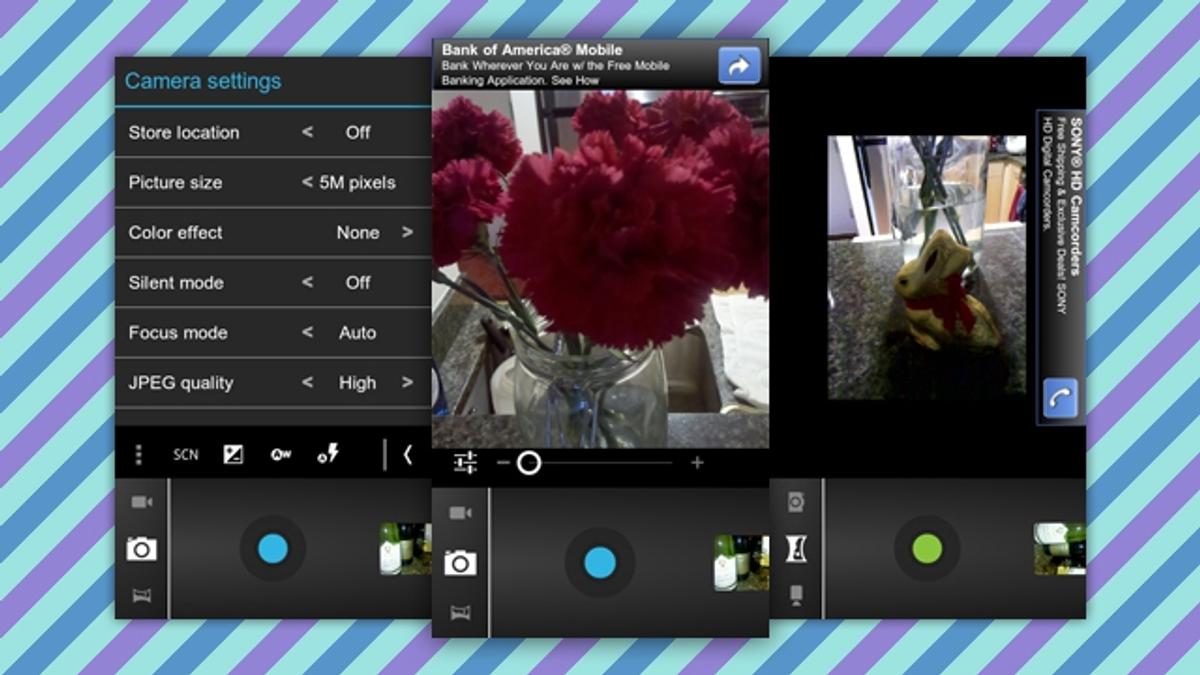This screenshot has height=675, width=1200.
Task: Tap the blue shutter button in left screen
Action: 273,548
